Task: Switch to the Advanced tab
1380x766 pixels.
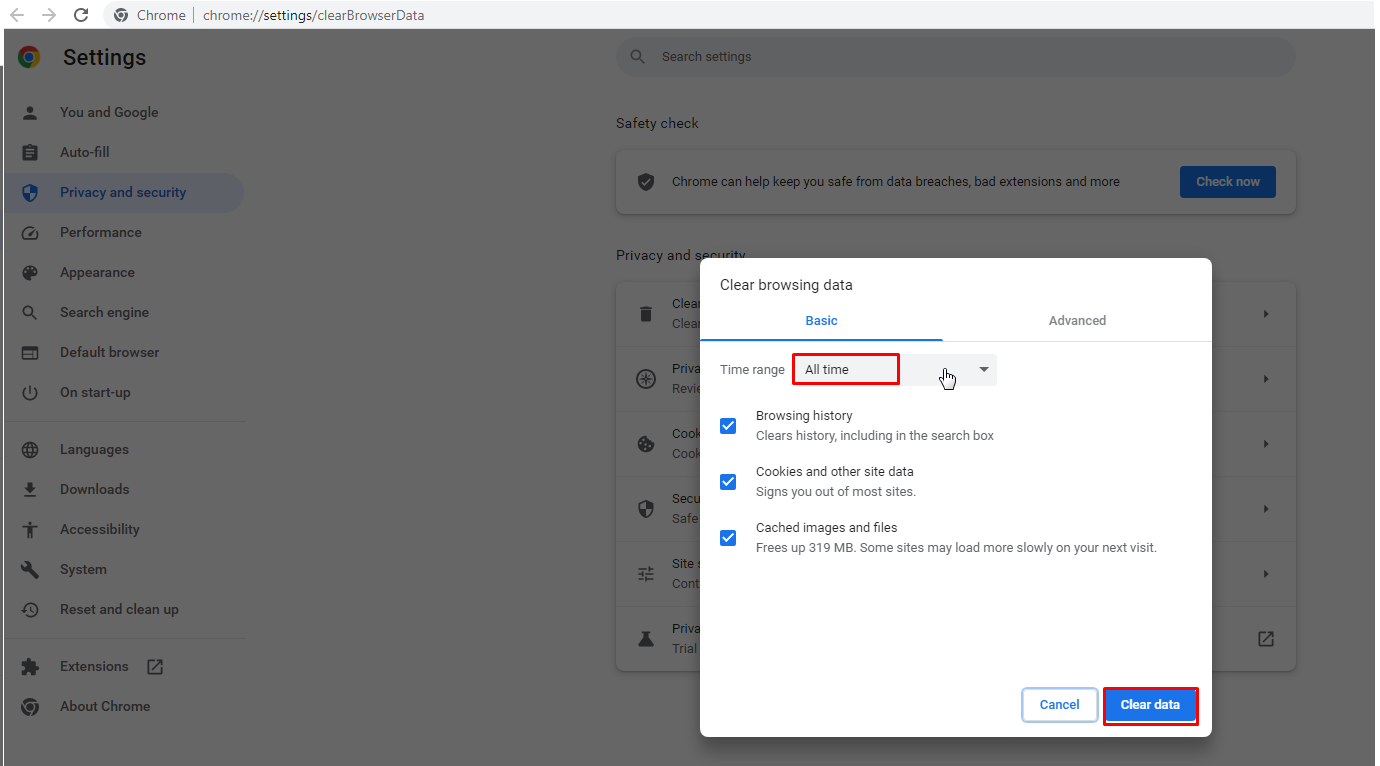Action: click(1077, 321)
